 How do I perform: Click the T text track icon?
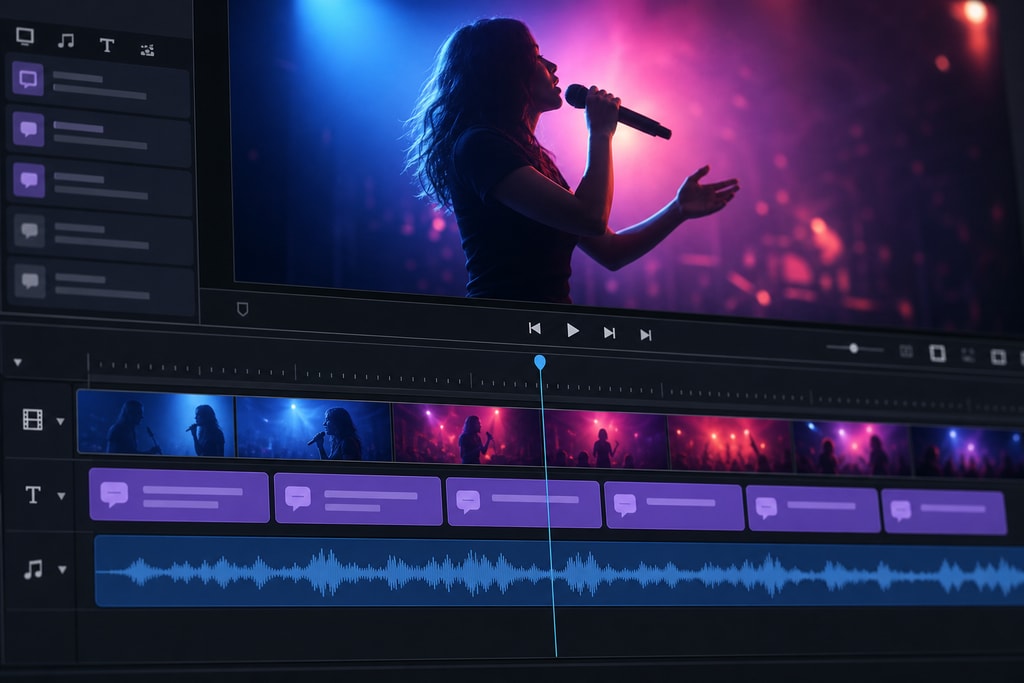pyautogui.click(x=33, y=494)
